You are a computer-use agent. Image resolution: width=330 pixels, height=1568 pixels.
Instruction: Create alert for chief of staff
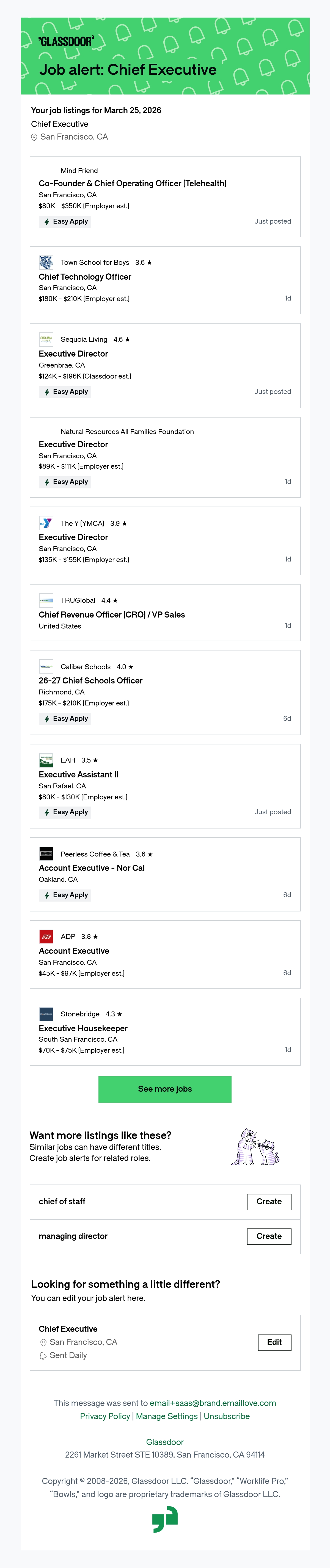pyautogui.click(x=269, y=1202)
